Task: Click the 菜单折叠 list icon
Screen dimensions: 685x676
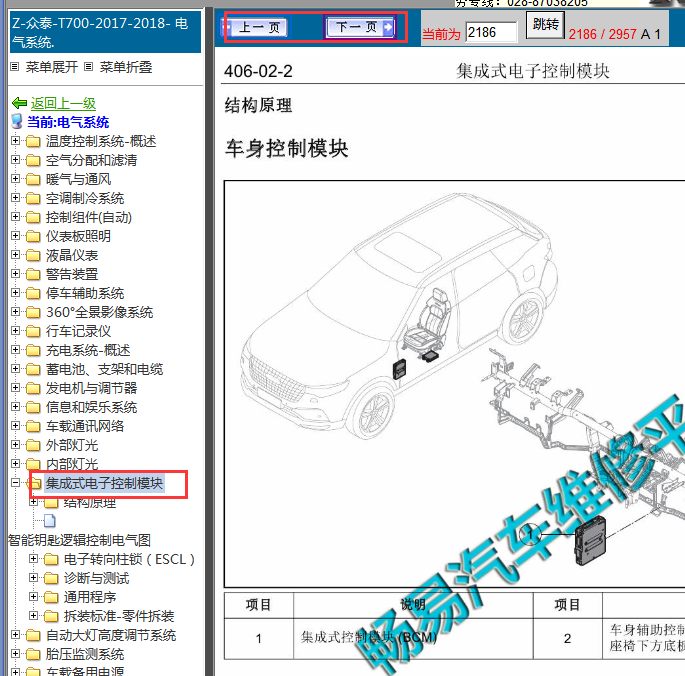Action: (x=89, y=67)
